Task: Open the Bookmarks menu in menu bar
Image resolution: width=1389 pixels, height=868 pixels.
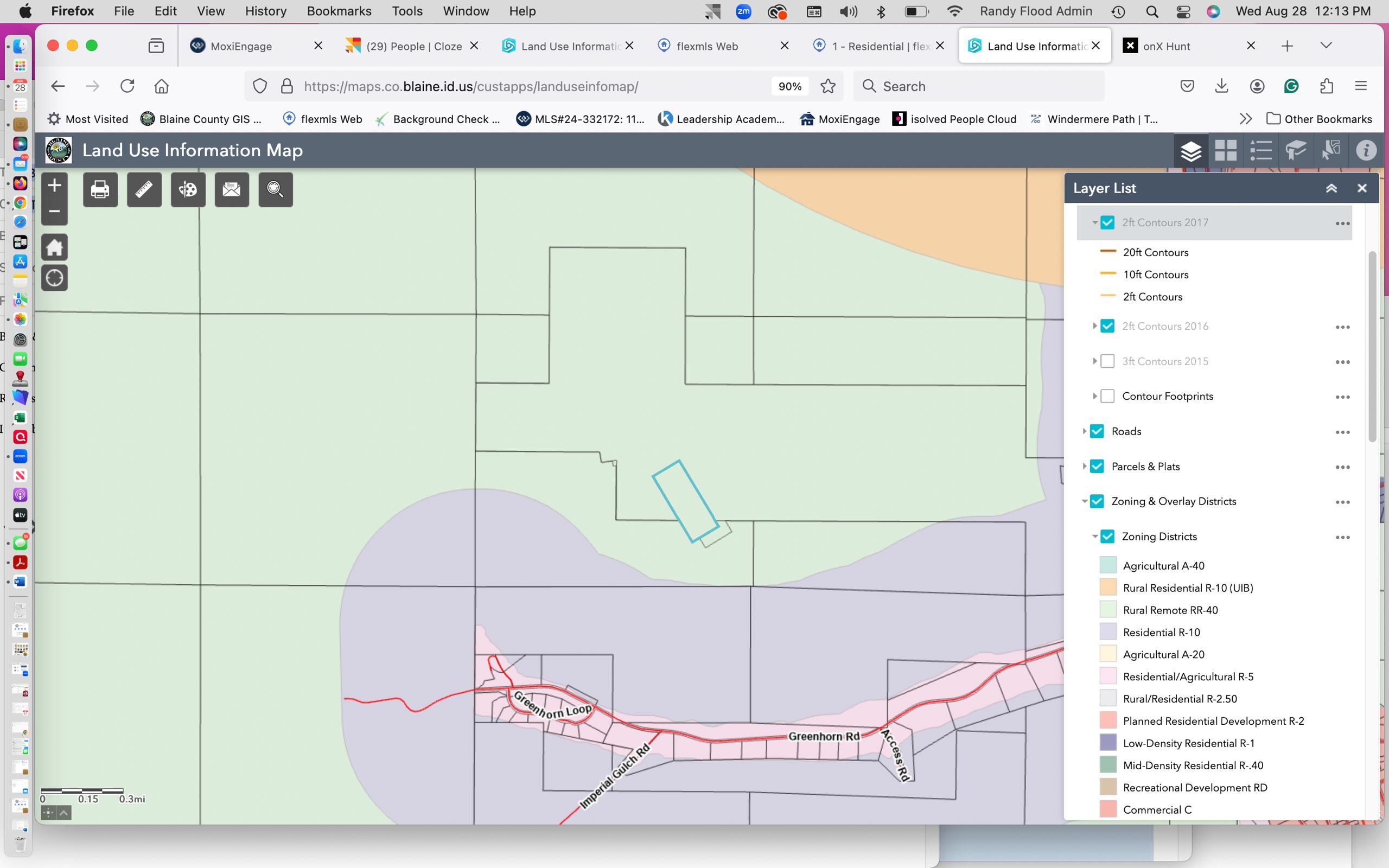Action: pyautogui.click(x=339, y=11)
